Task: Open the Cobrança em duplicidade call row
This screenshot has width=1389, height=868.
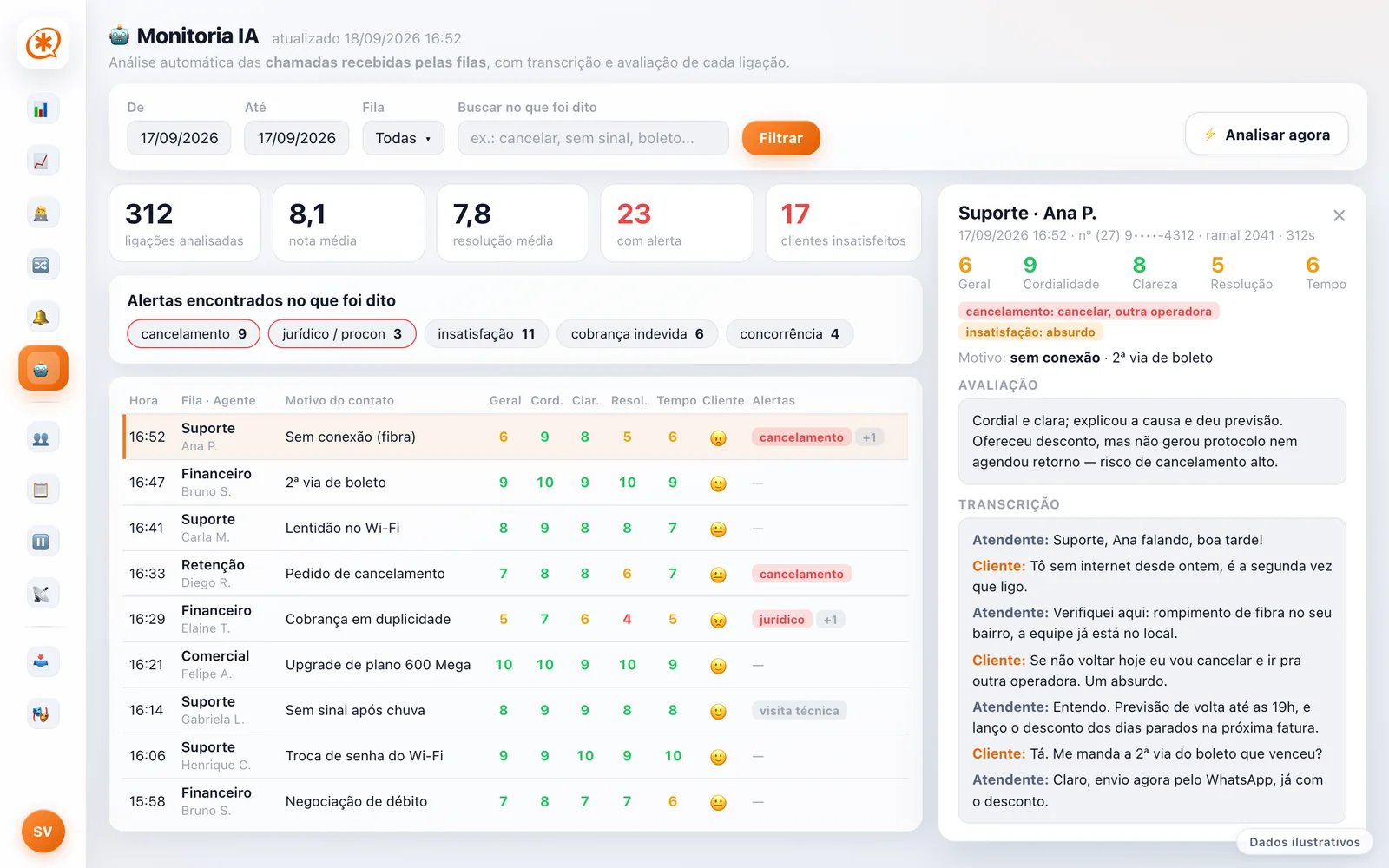Action: pos(516,620)
